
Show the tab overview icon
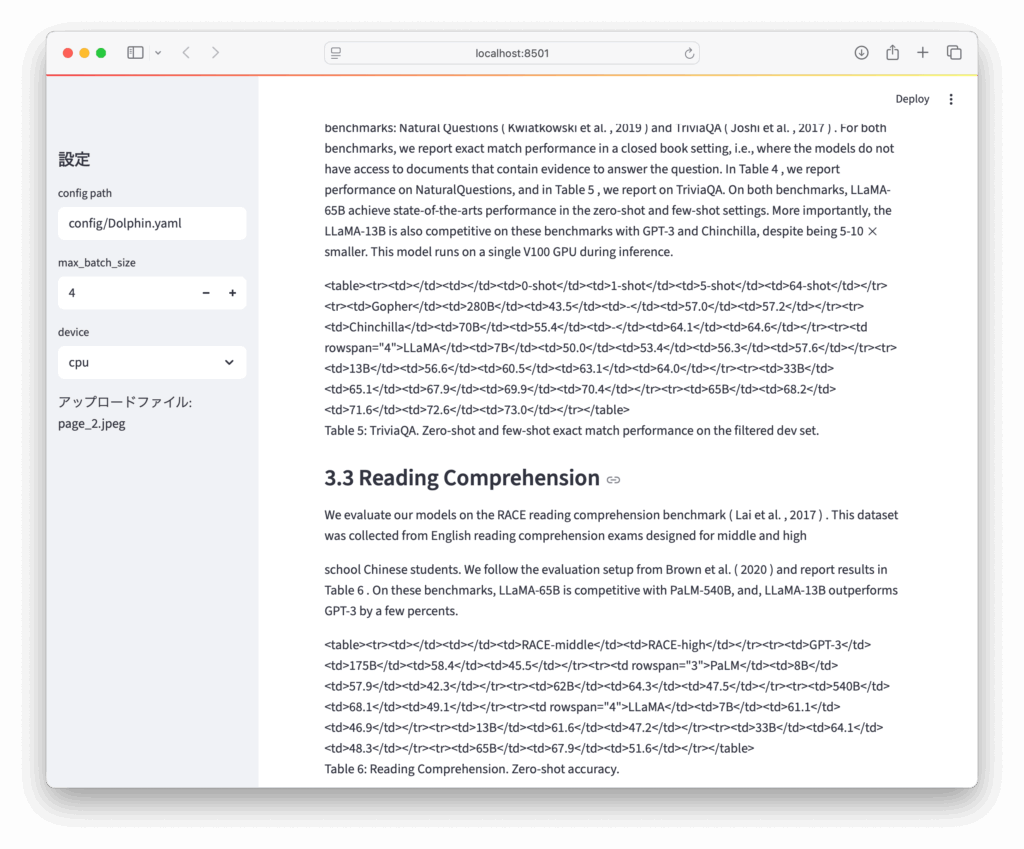(954, 53)
